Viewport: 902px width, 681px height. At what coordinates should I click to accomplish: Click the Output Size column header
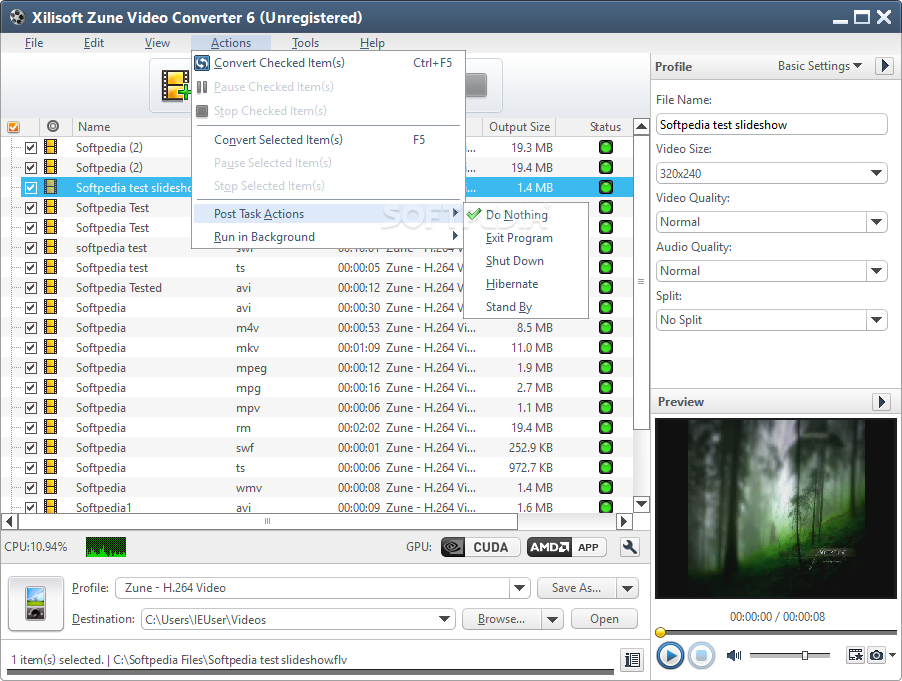519,127
